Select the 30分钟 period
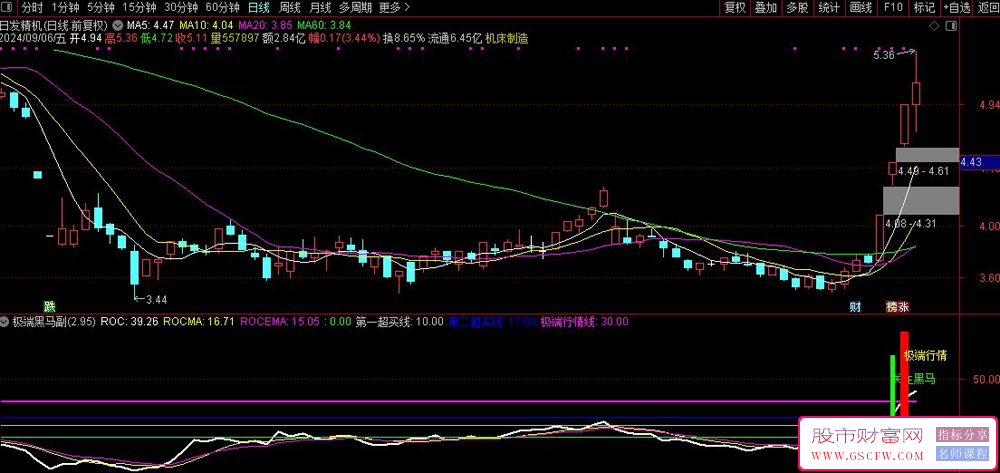The image size is (1000, 473). tap(180, 8)
